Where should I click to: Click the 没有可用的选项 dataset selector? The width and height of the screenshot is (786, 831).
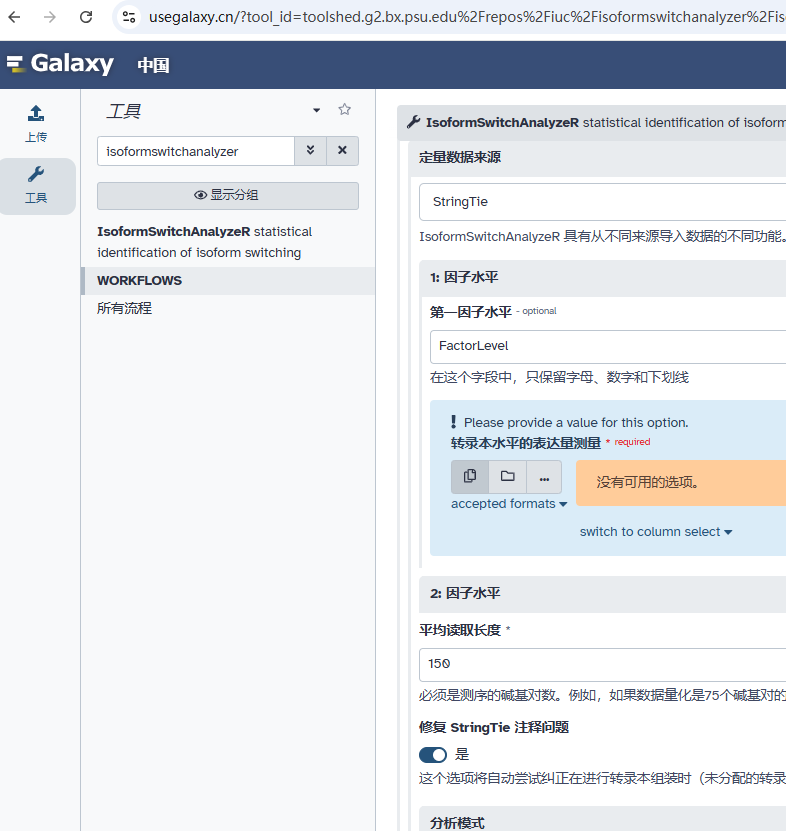(681, 483)
